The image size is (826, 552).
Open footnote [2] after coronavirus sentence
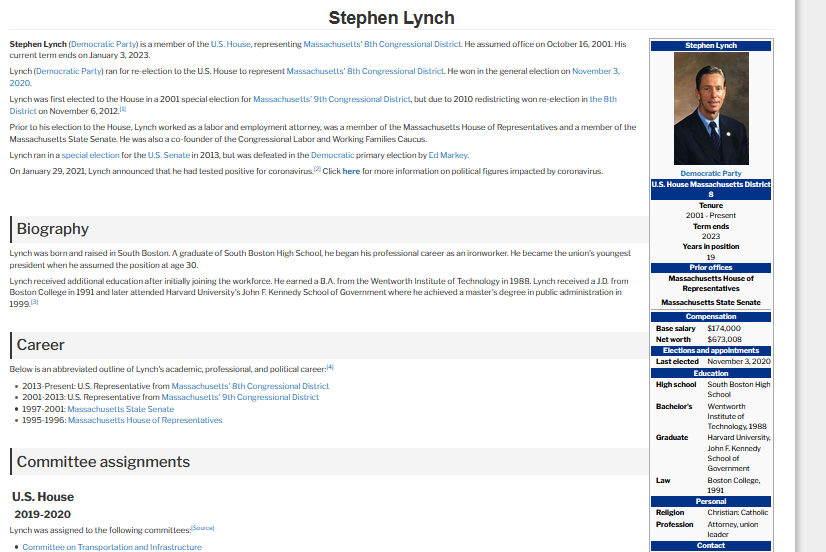pyautogui.click(x=317, y=169)
